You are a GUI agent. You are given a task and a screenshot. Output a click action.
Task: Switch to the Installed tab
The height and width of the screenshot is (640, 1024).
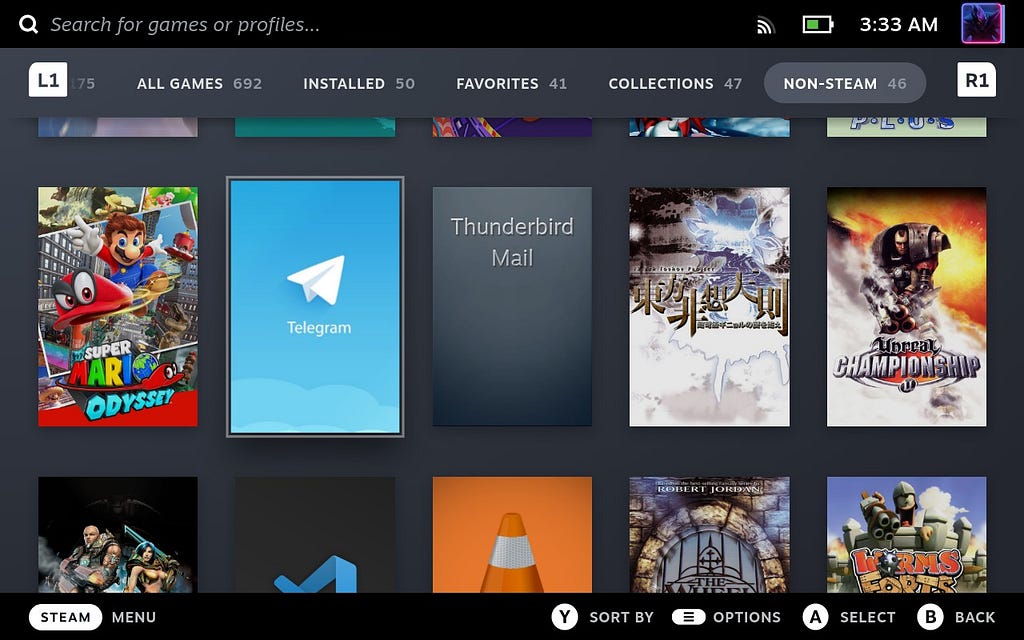point(359,84)
